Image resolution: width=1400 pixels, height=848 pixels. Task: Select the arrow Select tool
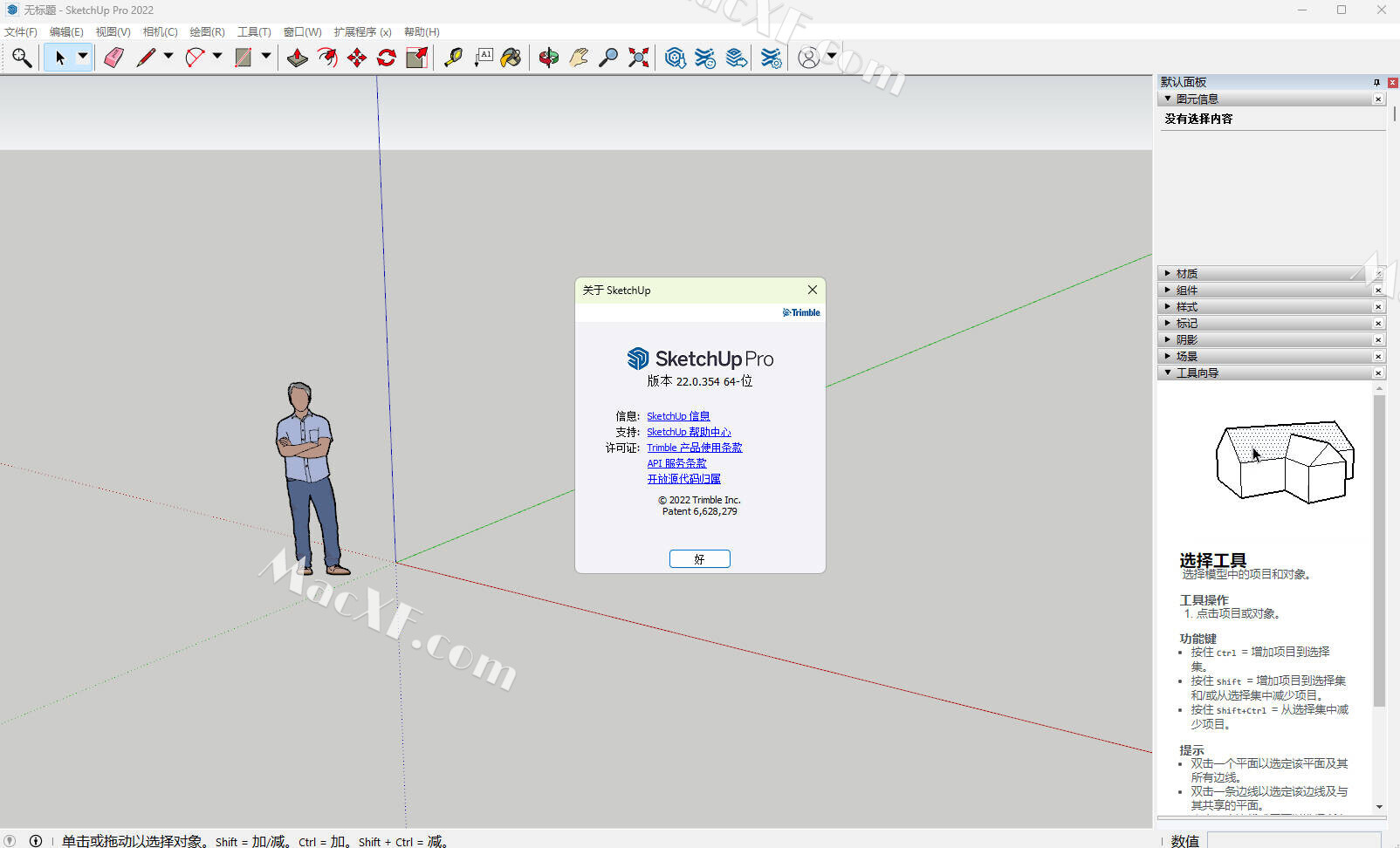[x=60, y=58]
